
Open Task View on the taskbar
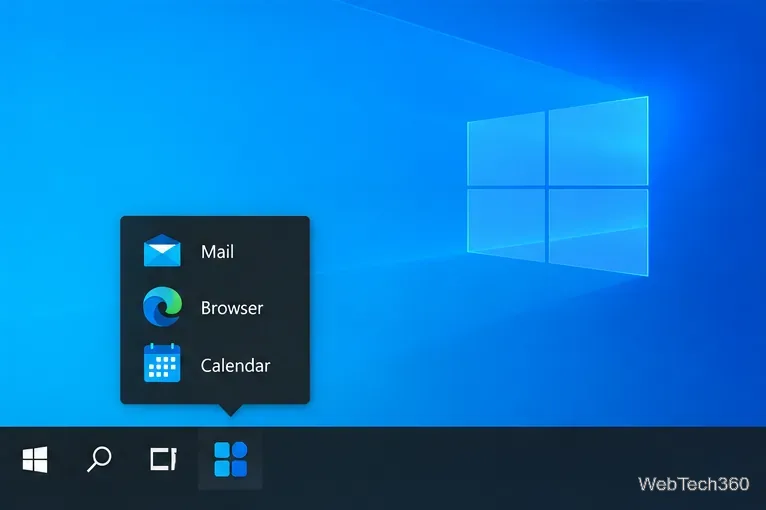click(x=163, y=459)
